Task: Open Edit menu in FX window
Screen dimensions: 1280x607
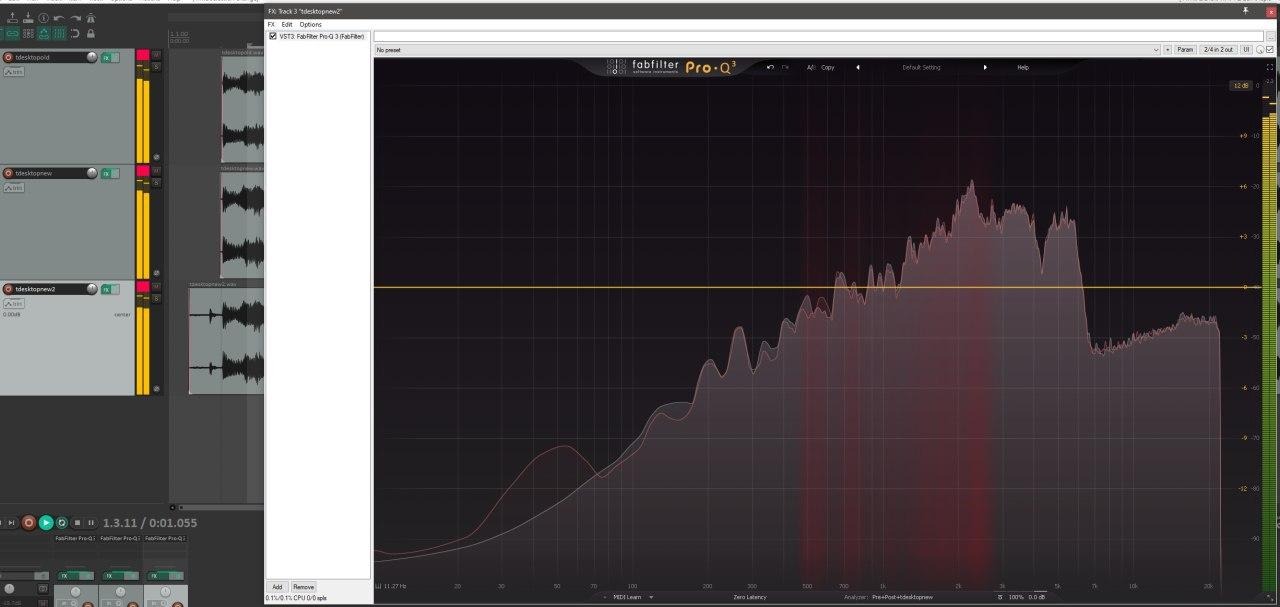Action: click(x=287, y=24)
